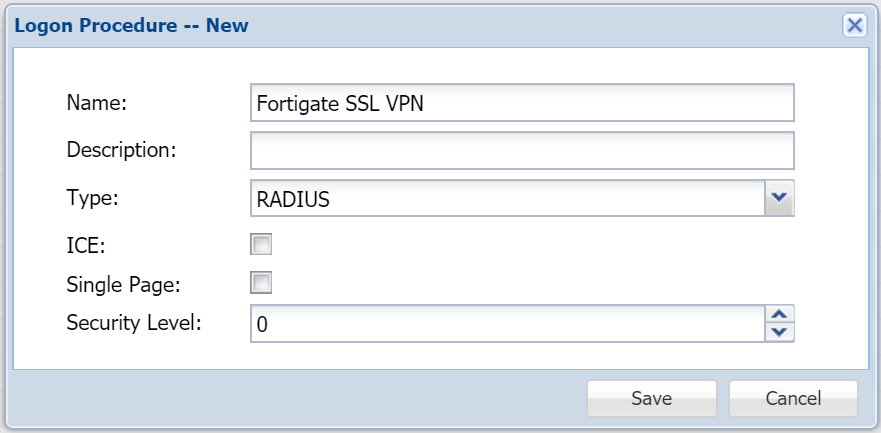Screen dimensions: 881x433
Task: Cancel the new logon procedure
Action: 793,398
